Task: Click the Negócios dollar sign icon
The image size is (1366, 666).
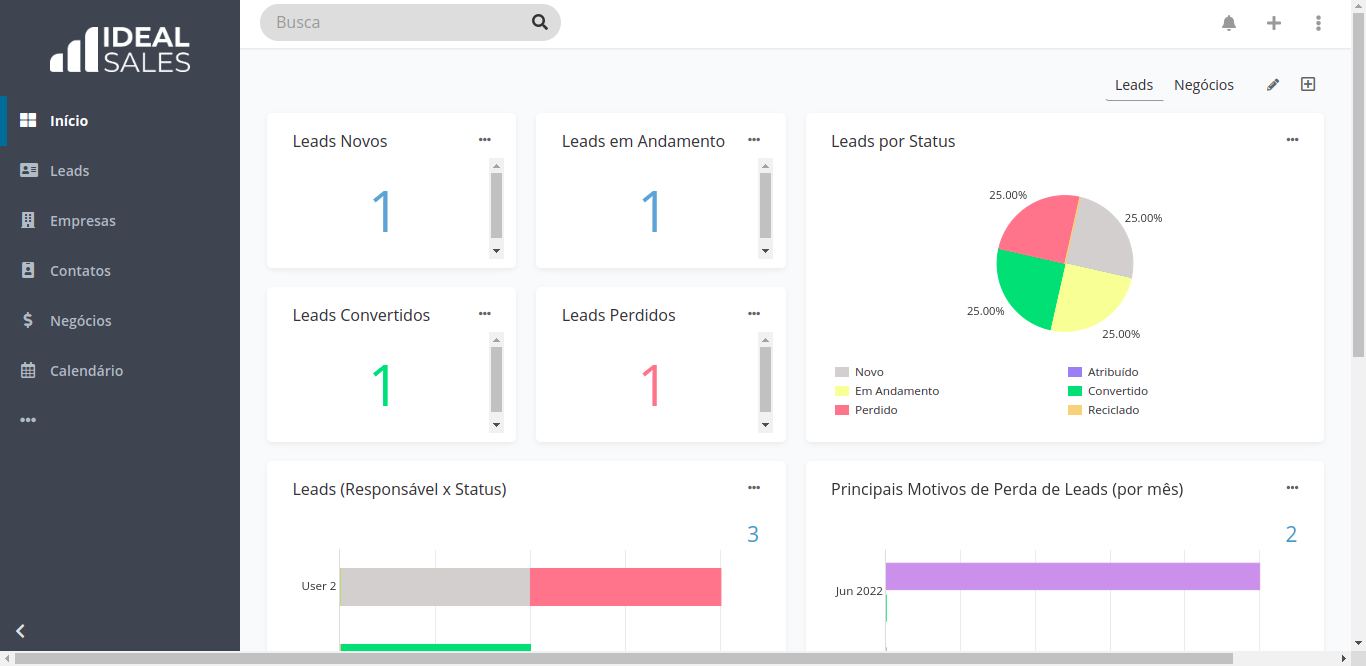Action: (28, 320)
